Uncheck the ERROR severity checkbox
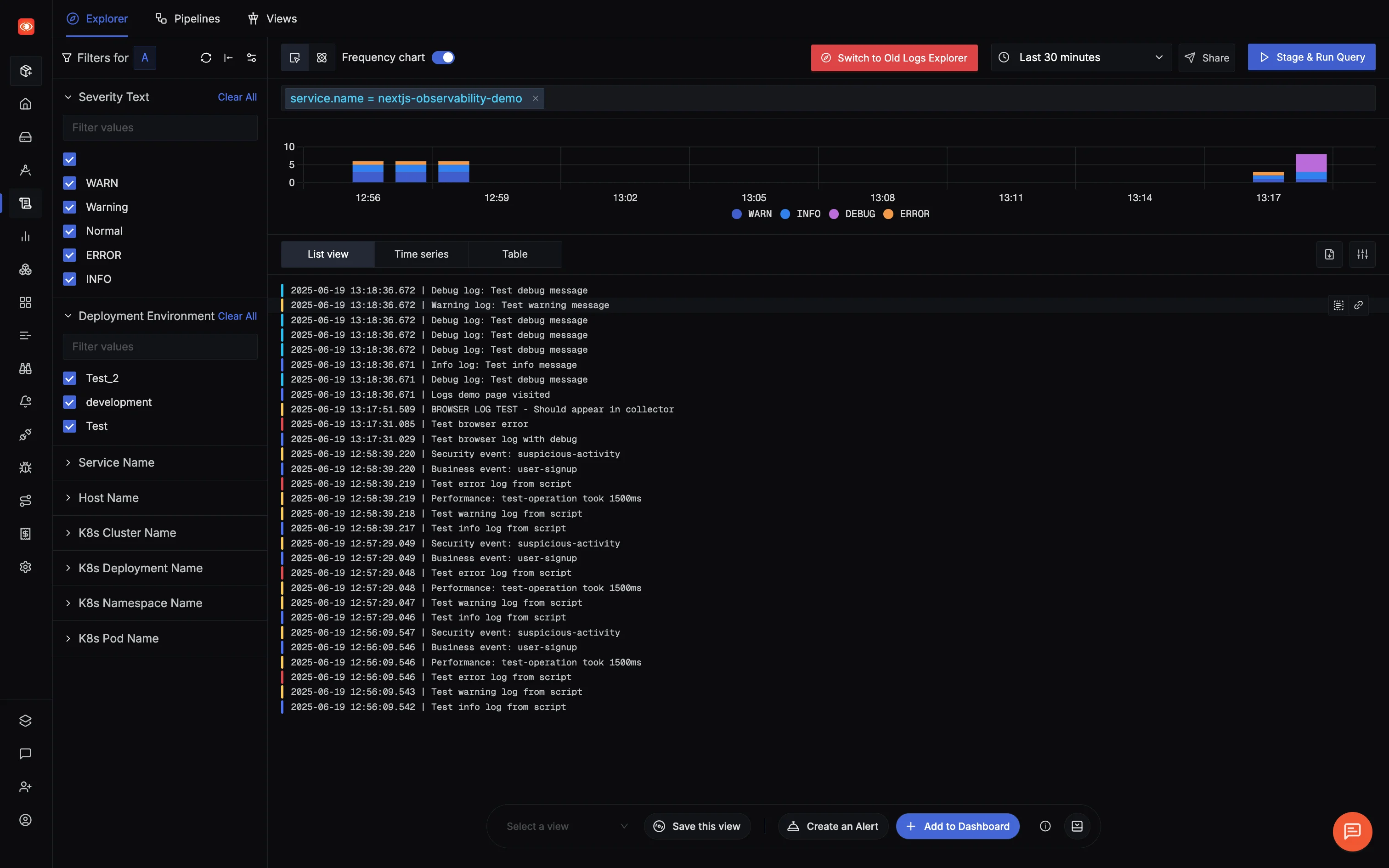The image size is (1389, 868). (69, 255)
